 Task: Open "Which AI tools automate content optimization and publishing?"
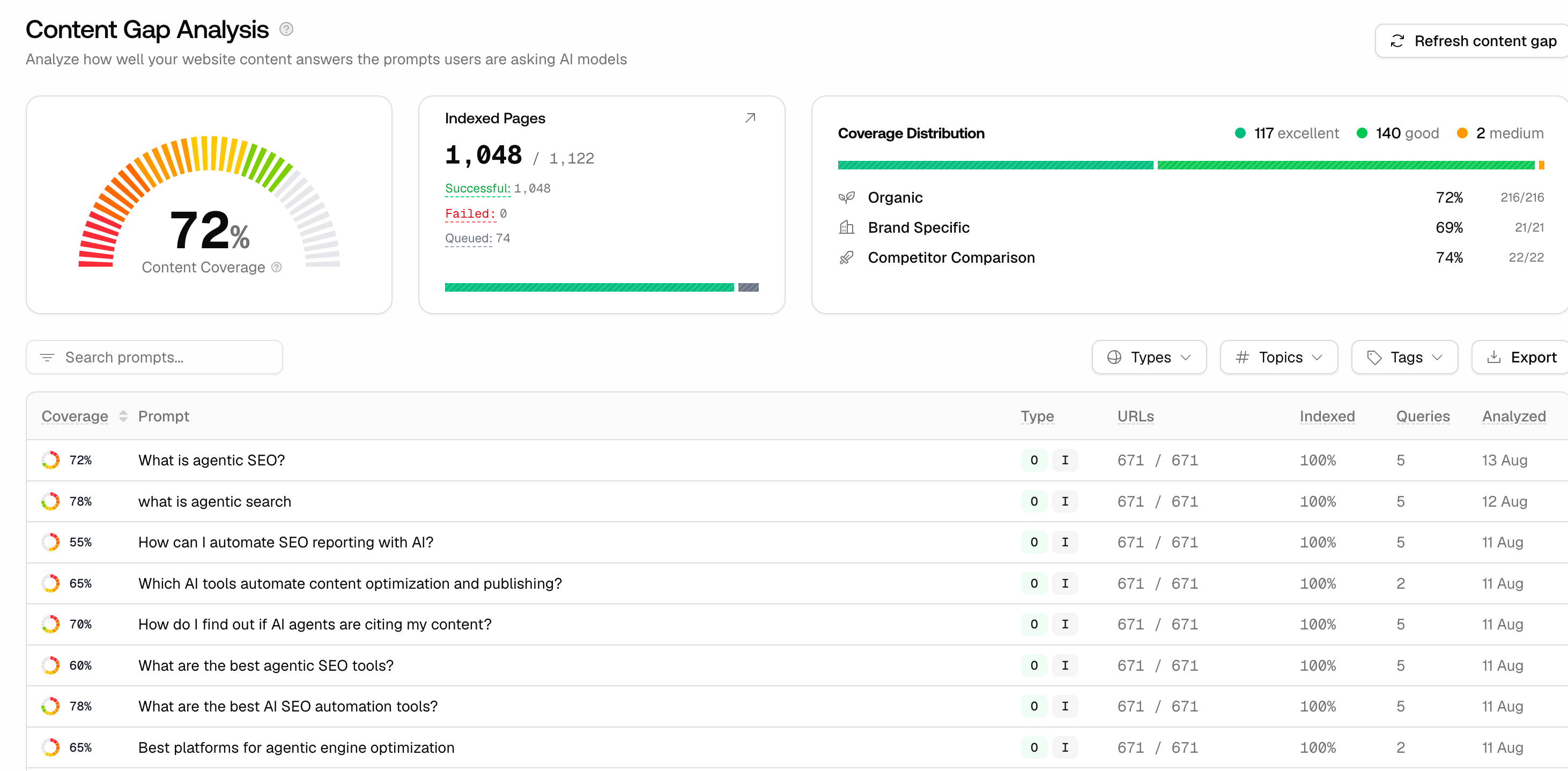(x=350, y=583)
